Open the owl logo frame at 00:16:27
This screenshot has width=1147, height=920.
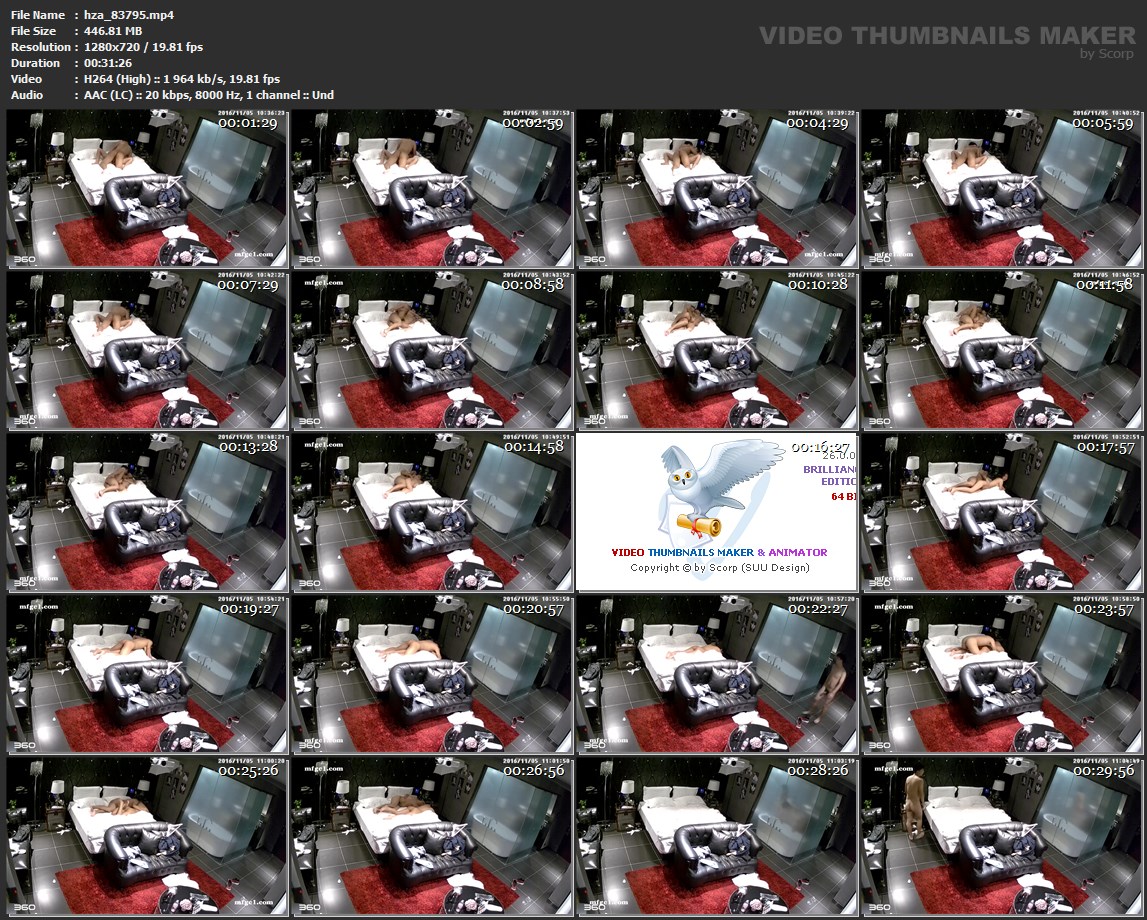pyautogui.click(x=716, y=513)
